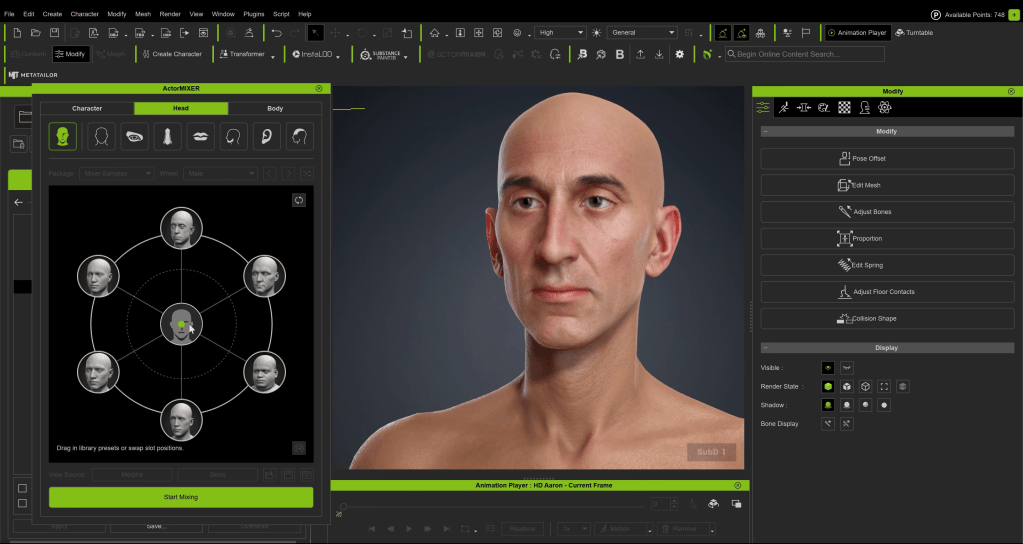Click the Start Mixing button
The width and height of the screenshot is (1023, 544).
(181, 497)
